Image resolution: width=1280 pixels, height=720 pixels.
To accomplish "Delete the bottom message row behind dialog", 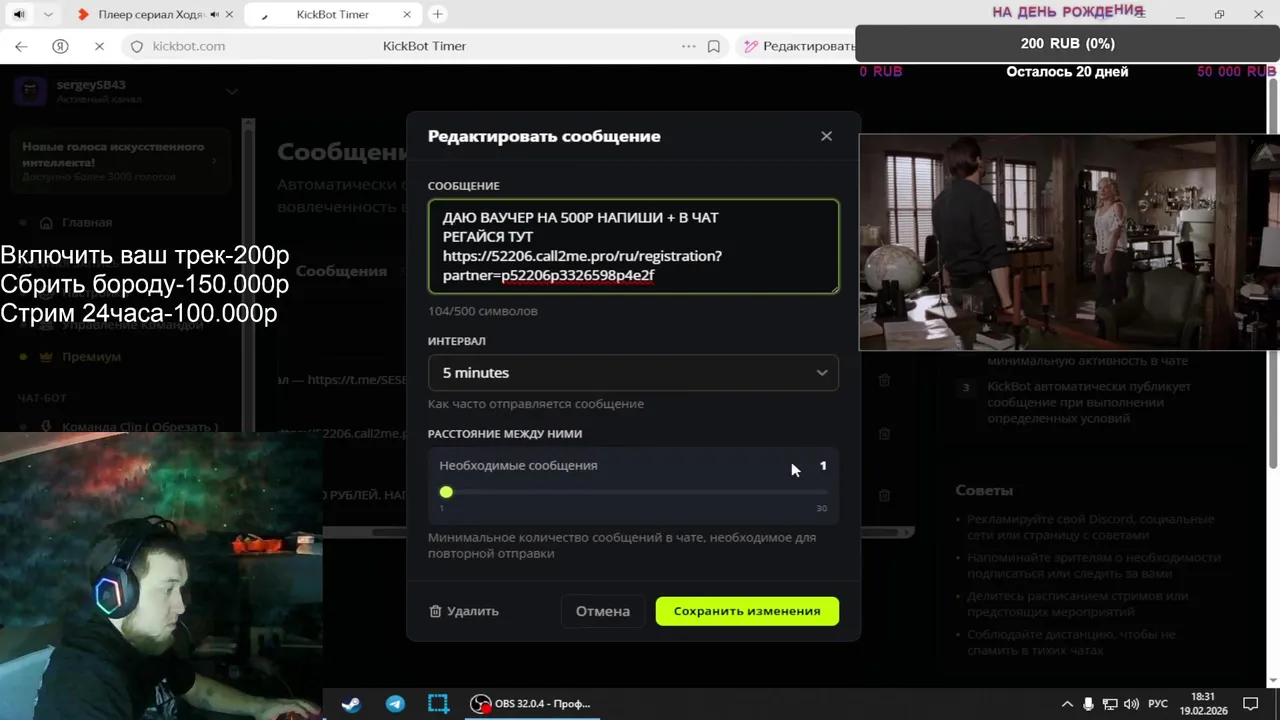I will click(884, 495).
